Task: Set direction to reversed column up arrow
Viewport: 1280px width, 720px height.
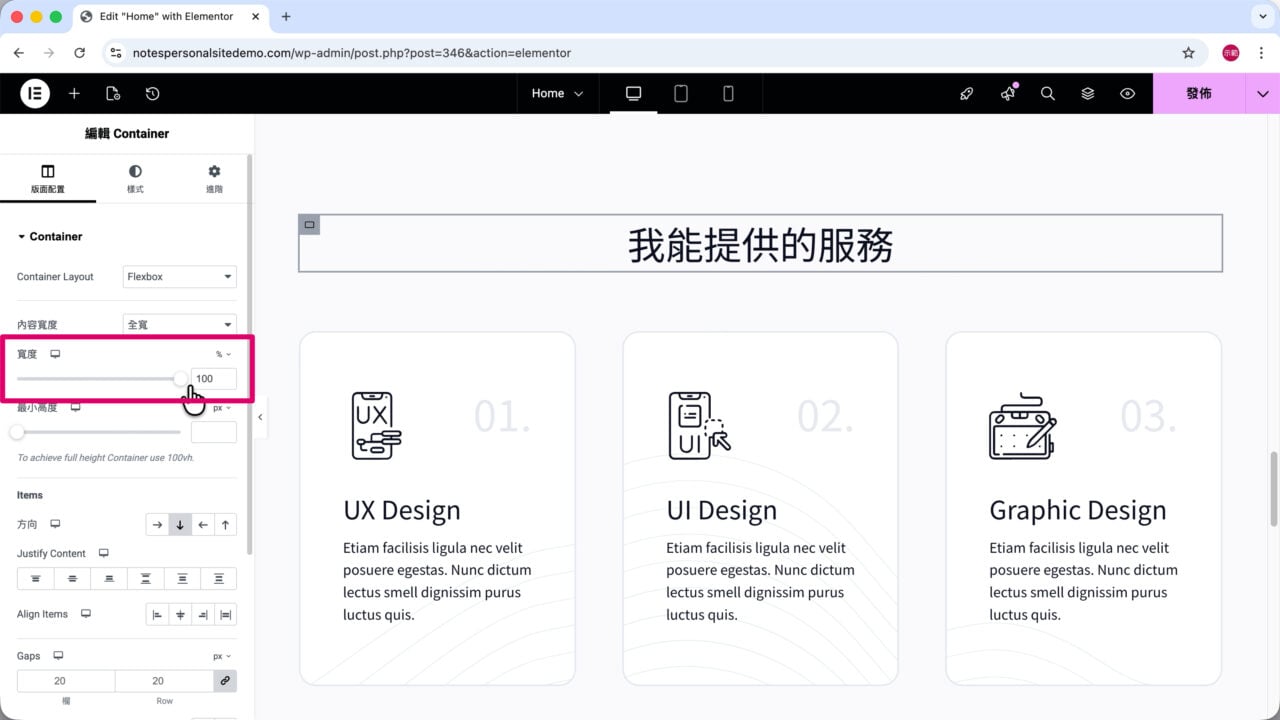Action: tap(226, 524)
